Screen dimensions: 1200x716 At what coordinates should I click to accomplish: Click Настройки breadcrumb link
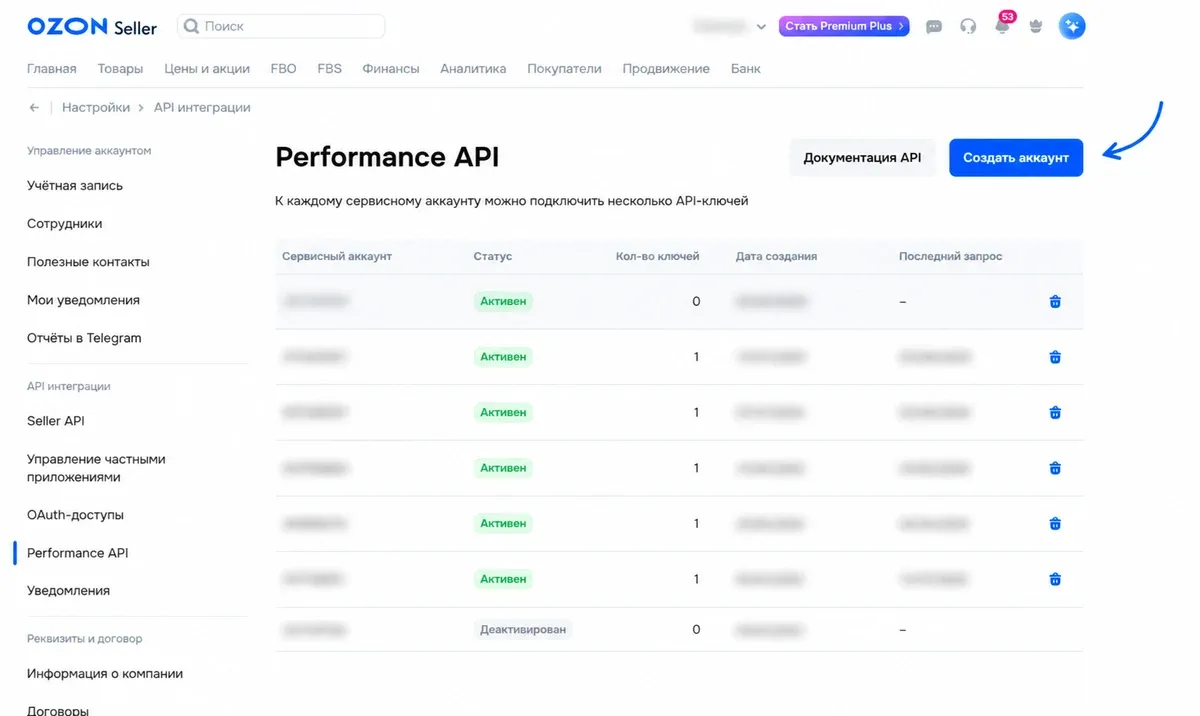(96, 107)
